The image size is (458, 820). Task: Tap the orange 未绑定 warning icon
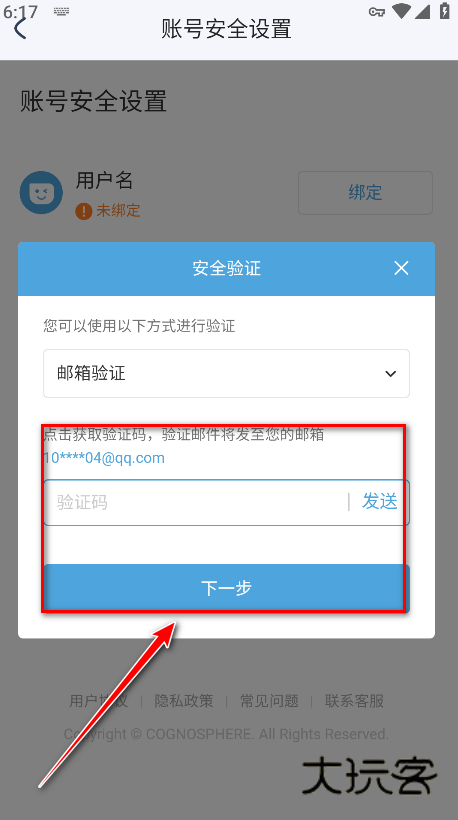(84, 211)
